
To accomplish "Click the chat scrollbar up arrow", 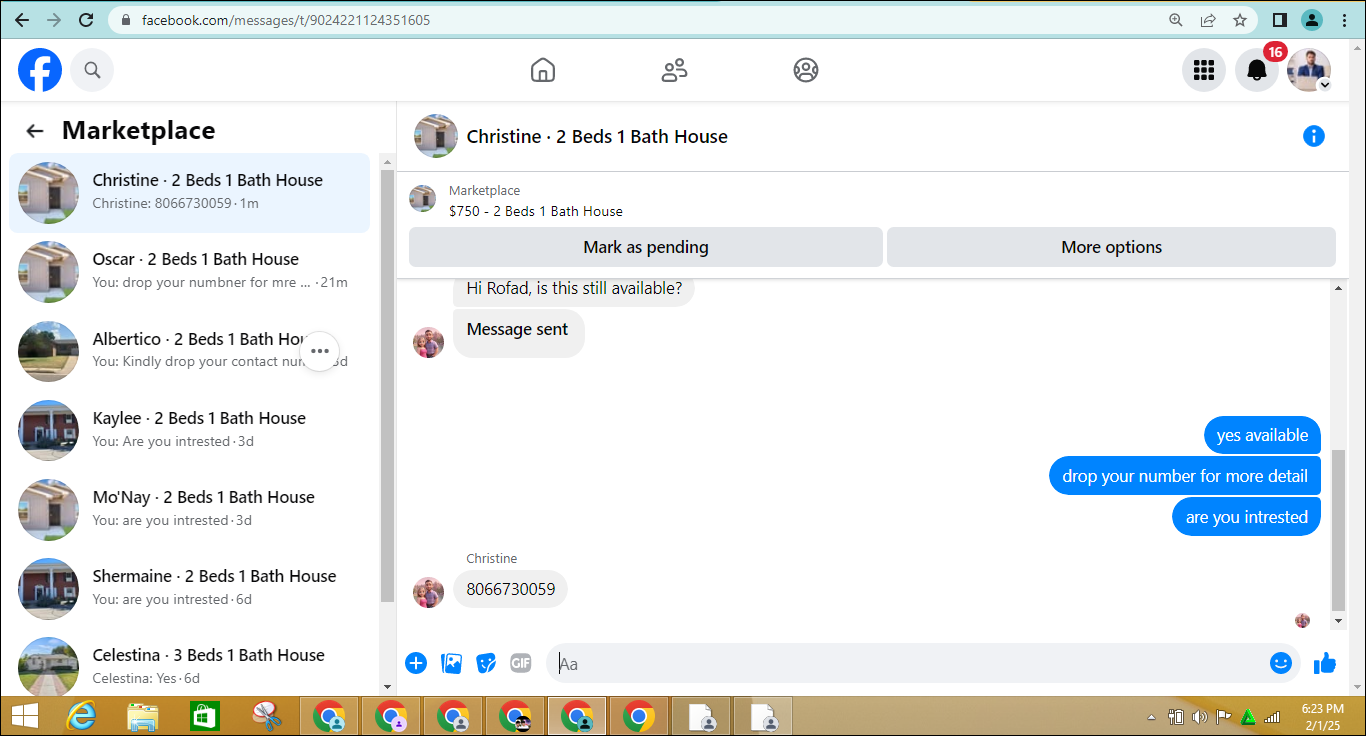I will [1339, 289].
